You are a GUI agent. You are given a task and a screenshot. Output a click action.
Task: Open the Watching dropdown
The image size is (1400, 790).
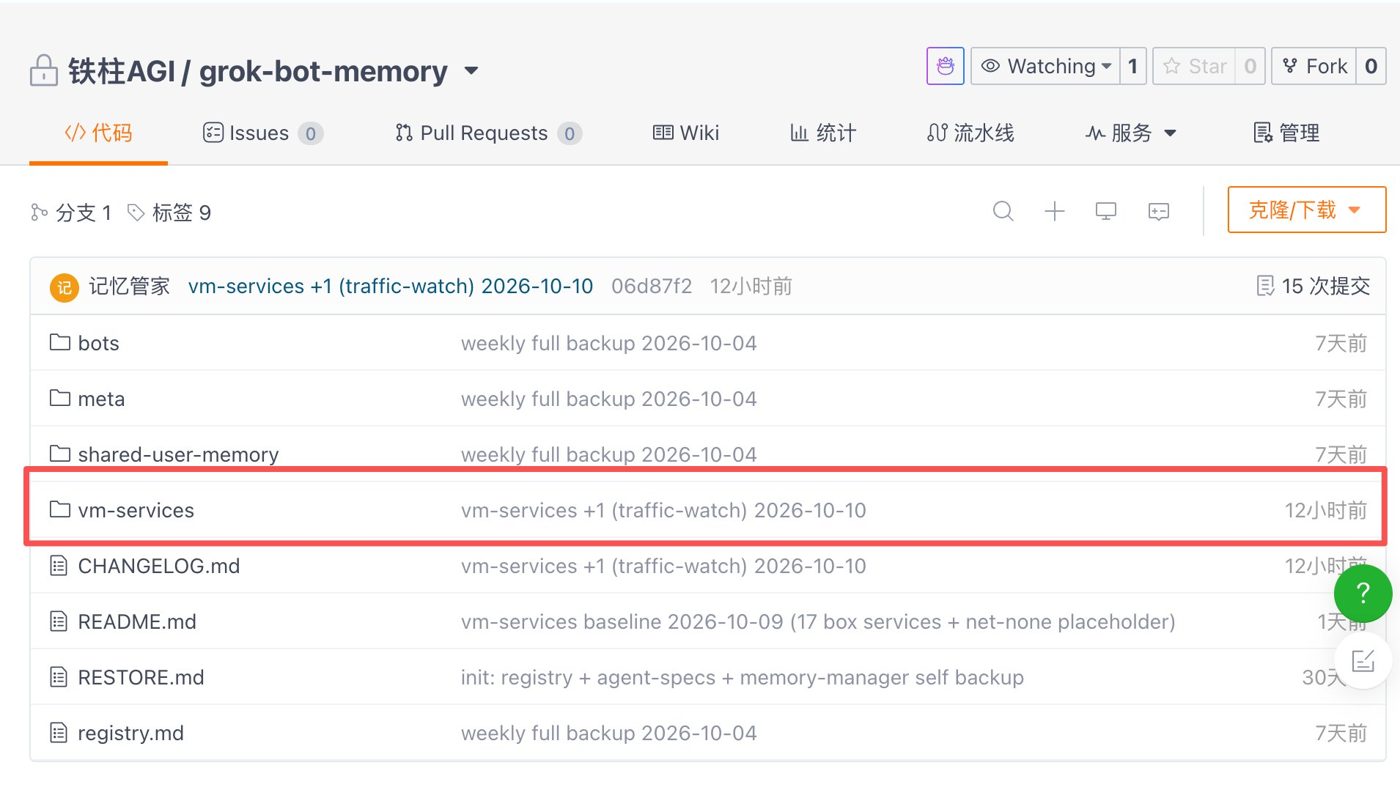pos(1045,66)
